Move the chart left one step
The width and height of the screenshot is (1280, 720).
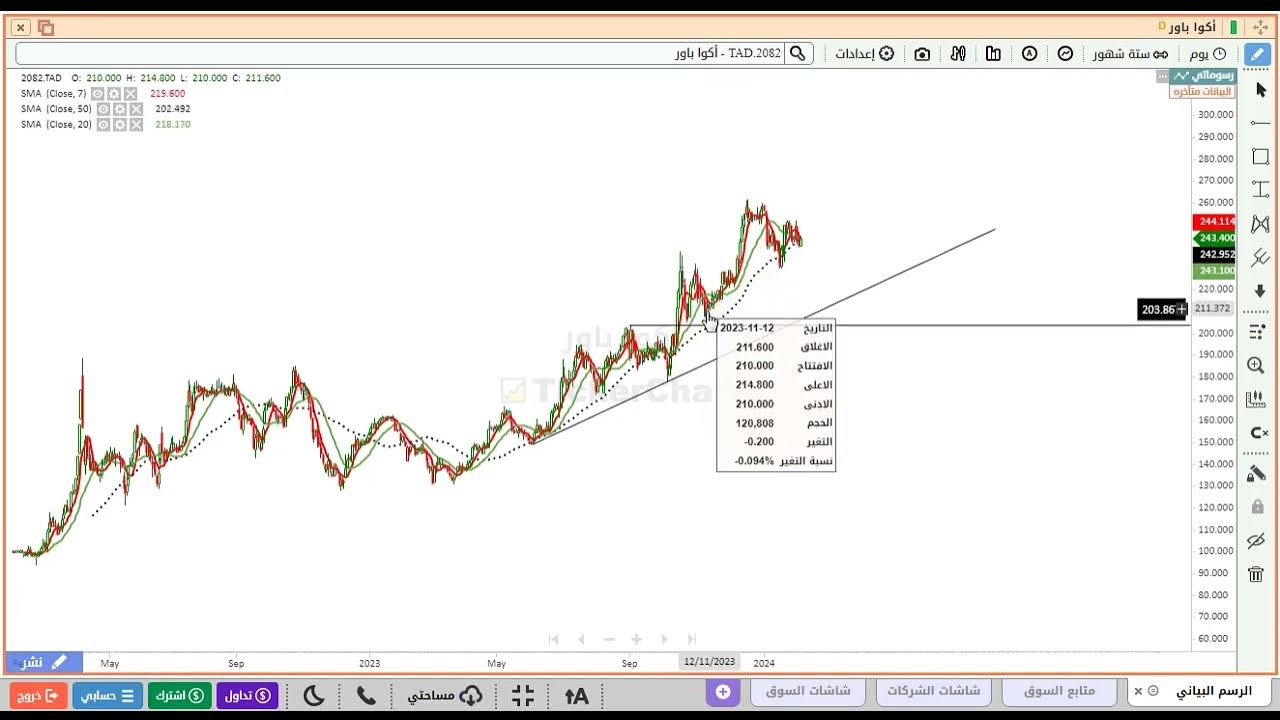(x=581, y=639)
